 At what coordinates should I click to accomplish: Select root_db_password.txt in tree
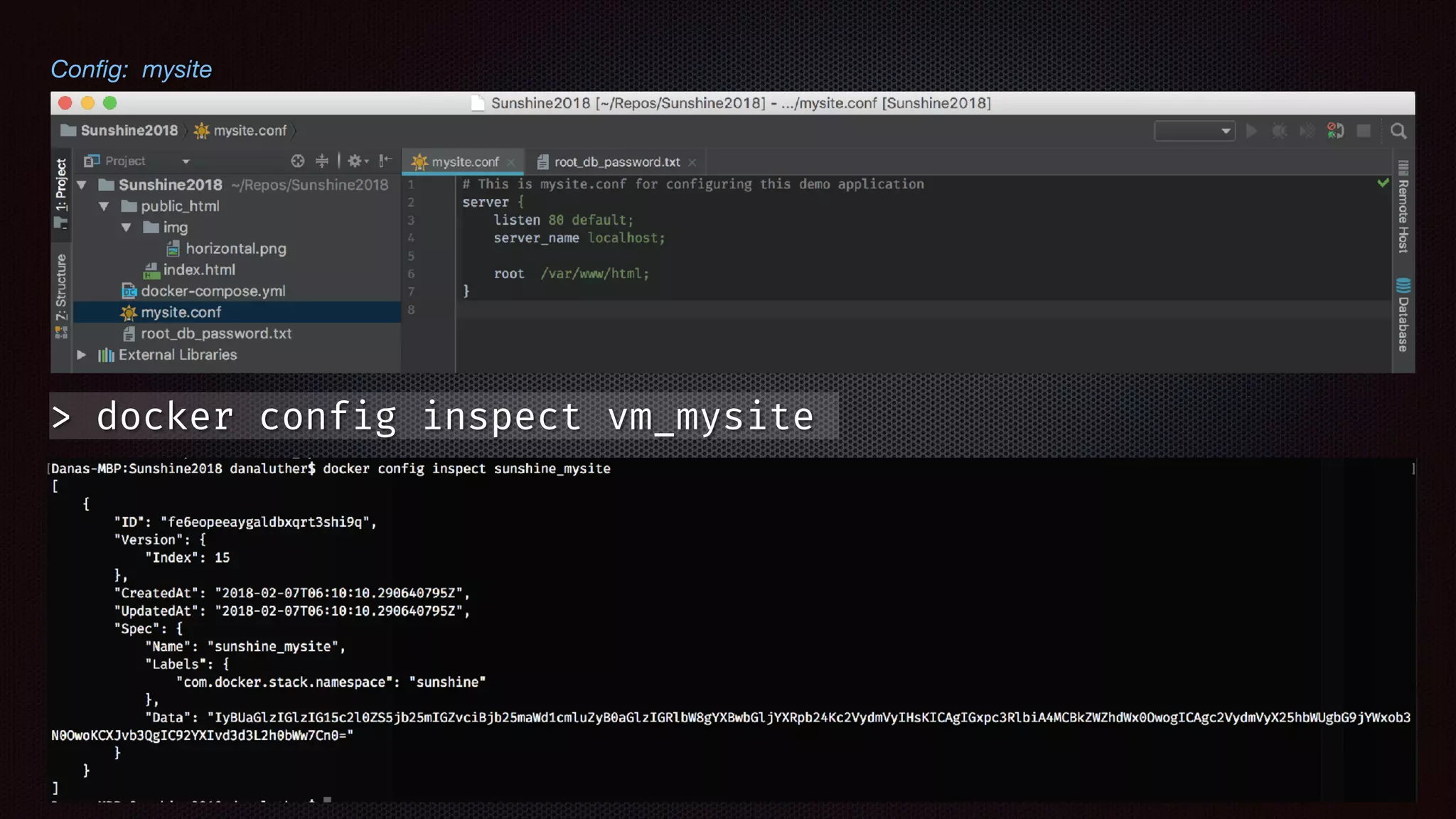216,333
